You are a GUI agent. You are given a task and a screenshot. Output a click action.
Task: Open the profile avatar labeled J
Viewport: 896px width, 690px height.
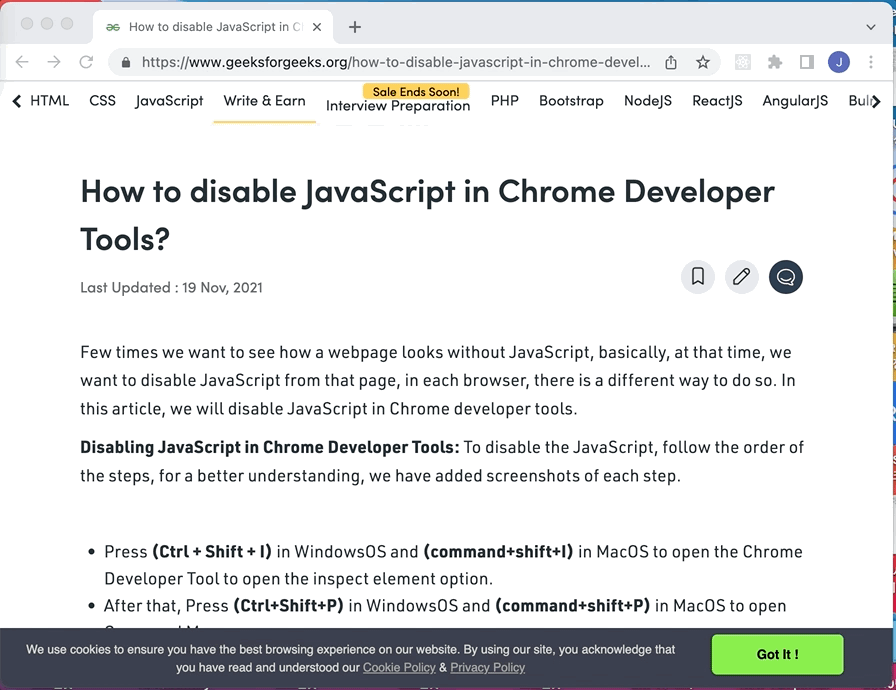click(838, 62)
